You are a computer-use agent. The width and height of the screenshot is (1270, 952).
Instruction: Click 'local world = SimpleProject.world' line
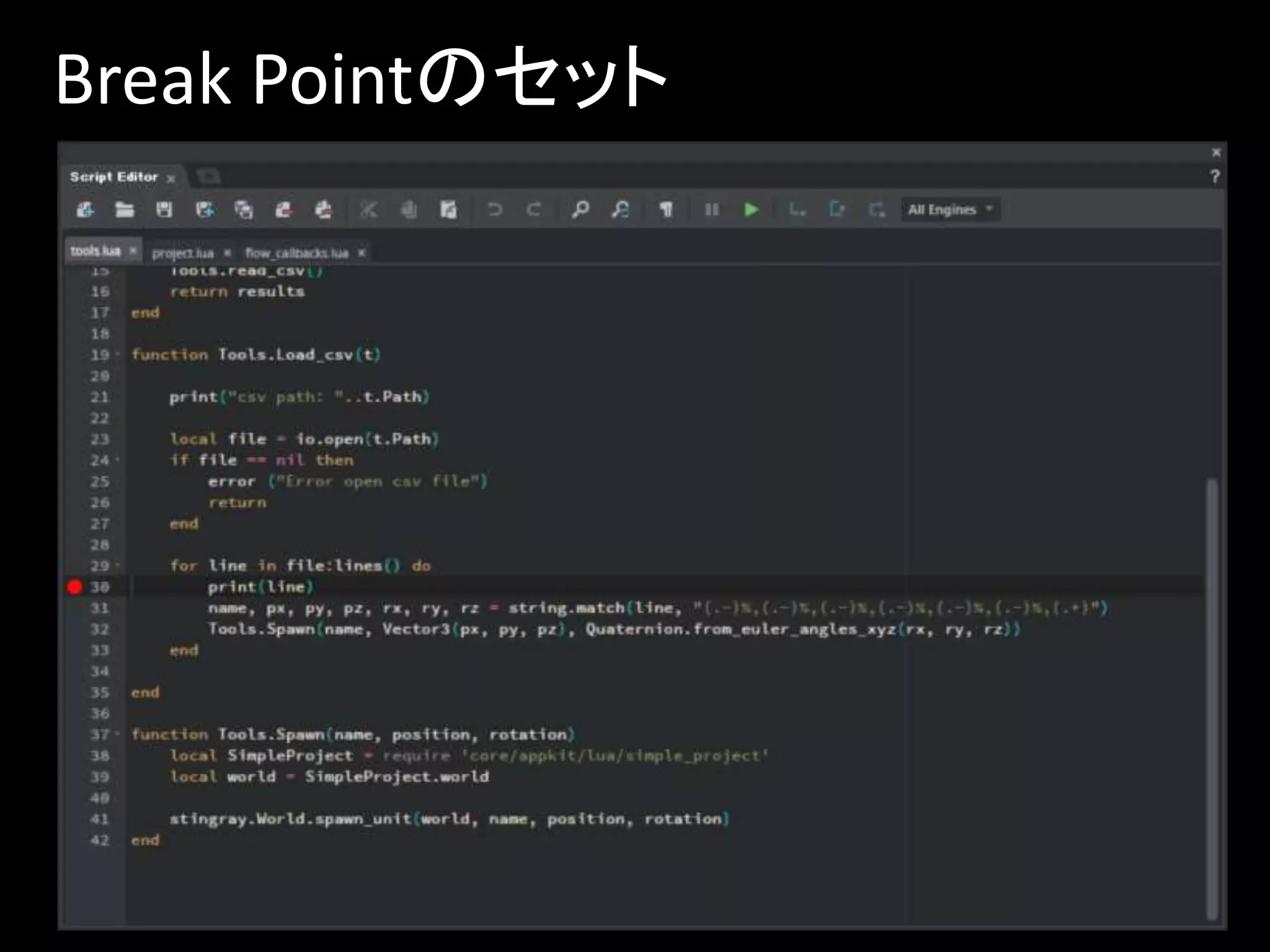point(329,777)
